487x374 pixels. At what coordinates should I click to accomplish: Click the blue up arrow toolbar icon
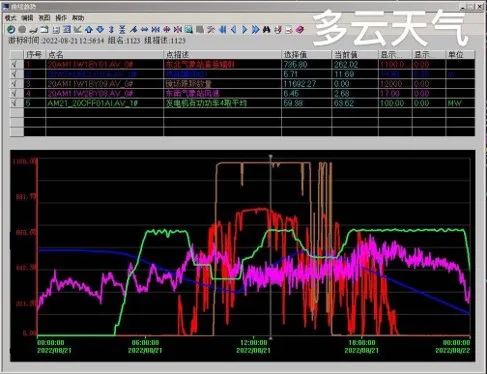(x=89, y=30)
